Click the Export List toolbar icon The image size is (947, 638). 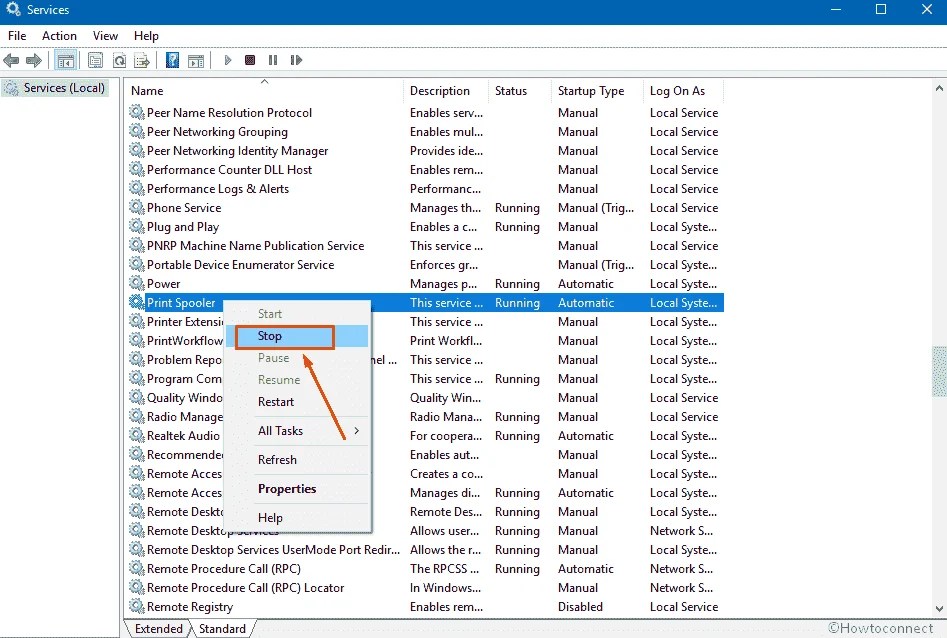point(143,60)
